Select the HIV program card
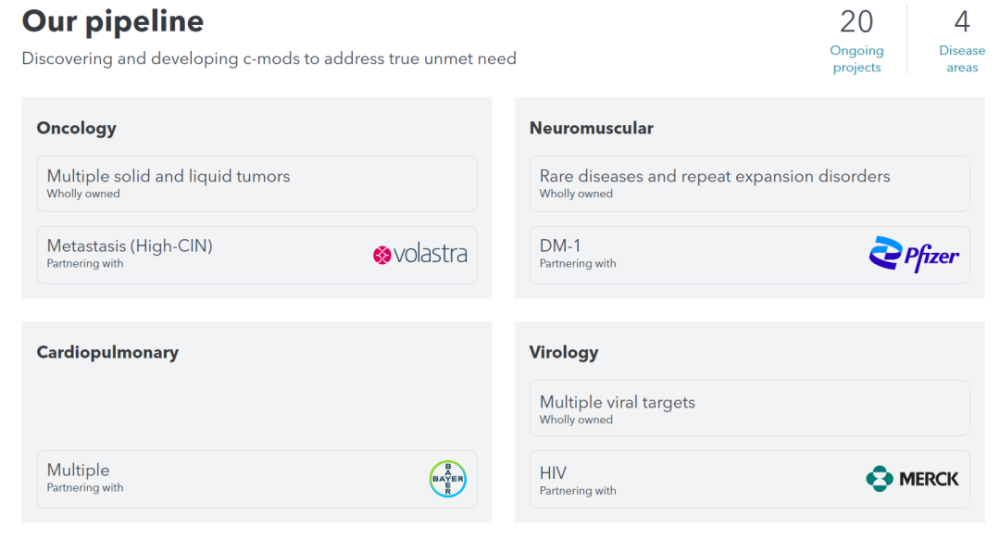 749,480
